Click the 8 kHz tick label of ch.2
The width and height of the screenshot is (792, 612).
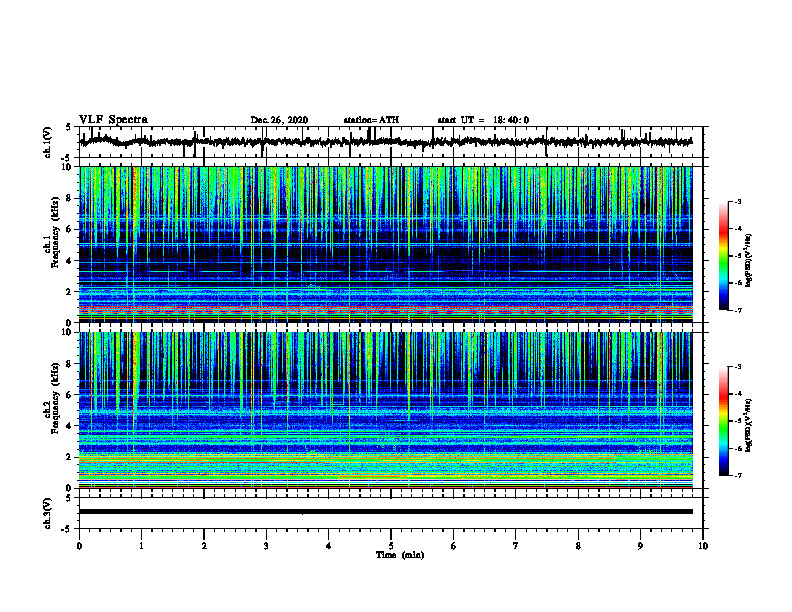tap(70, 364)
